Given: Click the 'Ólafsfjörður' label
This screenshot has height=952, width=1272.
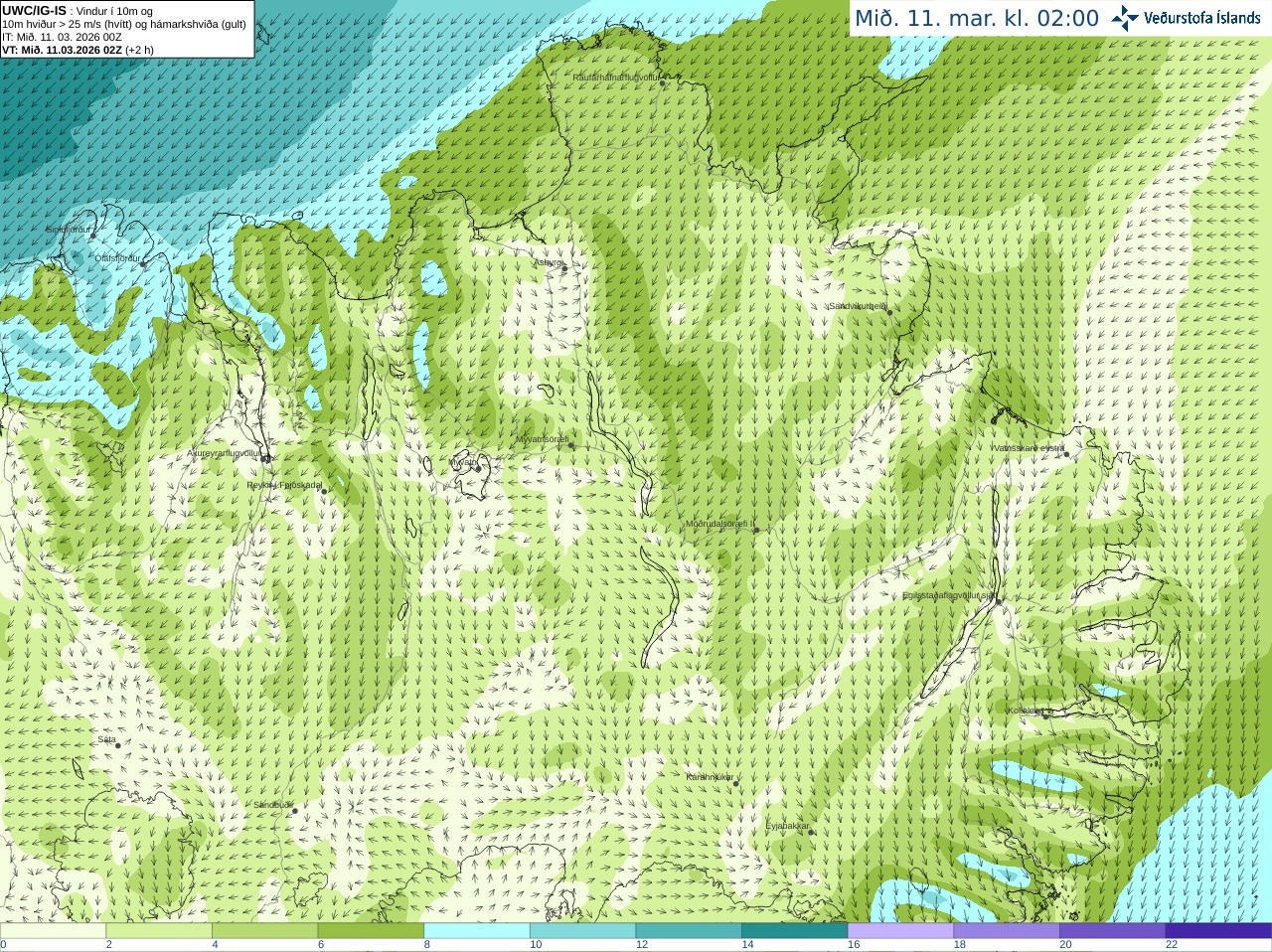Looking at the screenshot, I should point(117,258).
